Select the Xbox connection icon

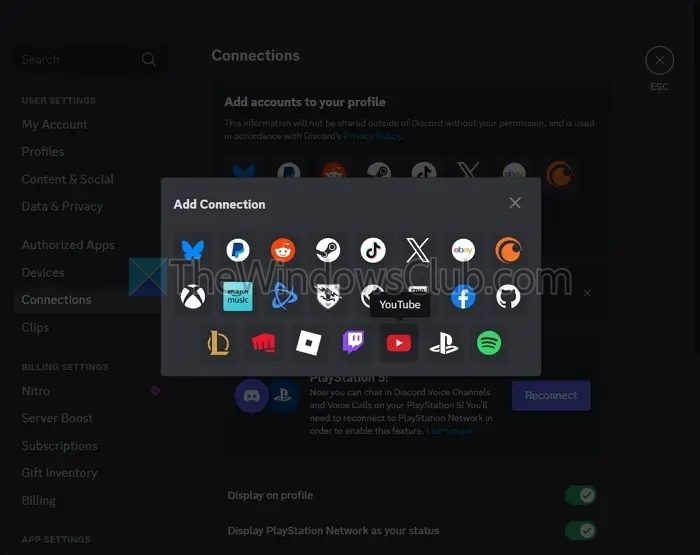[193, 296]
